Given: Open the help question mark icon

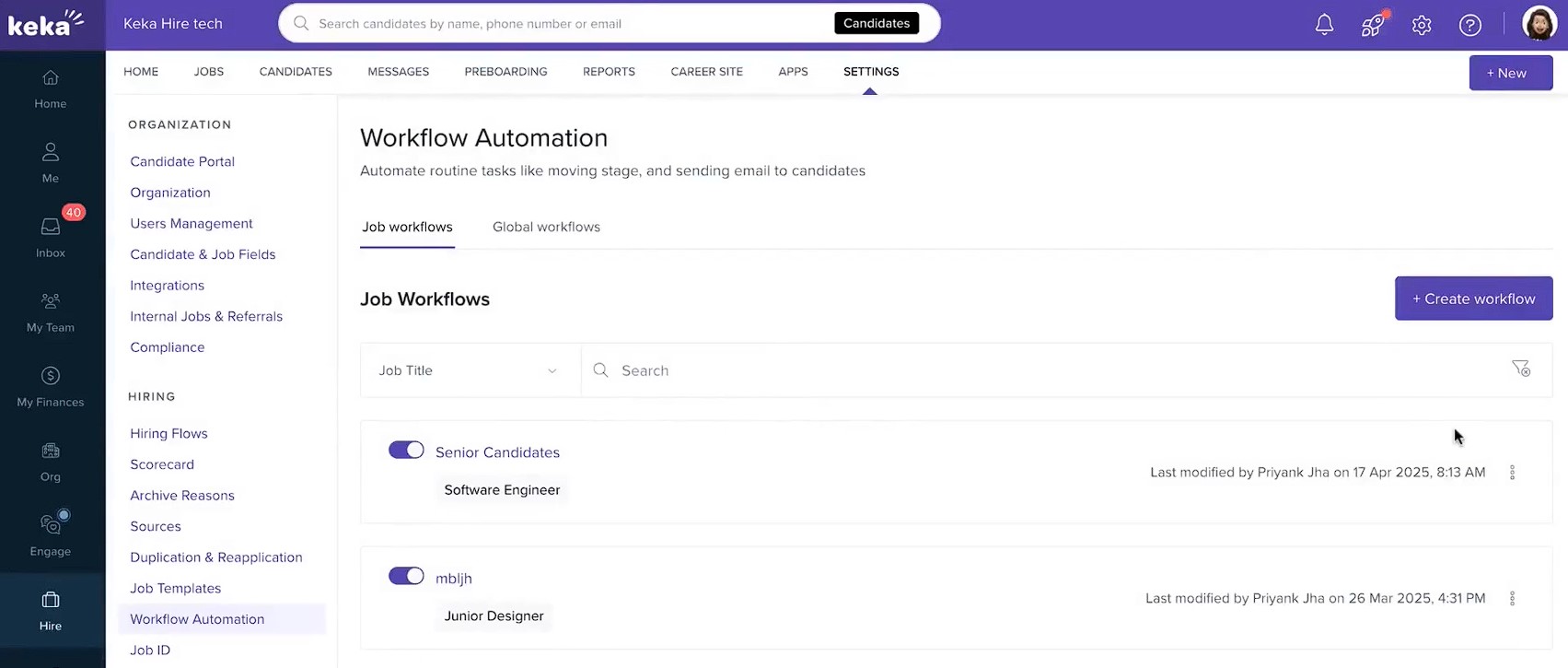Looking at the screenshot, I should 1470,25.
